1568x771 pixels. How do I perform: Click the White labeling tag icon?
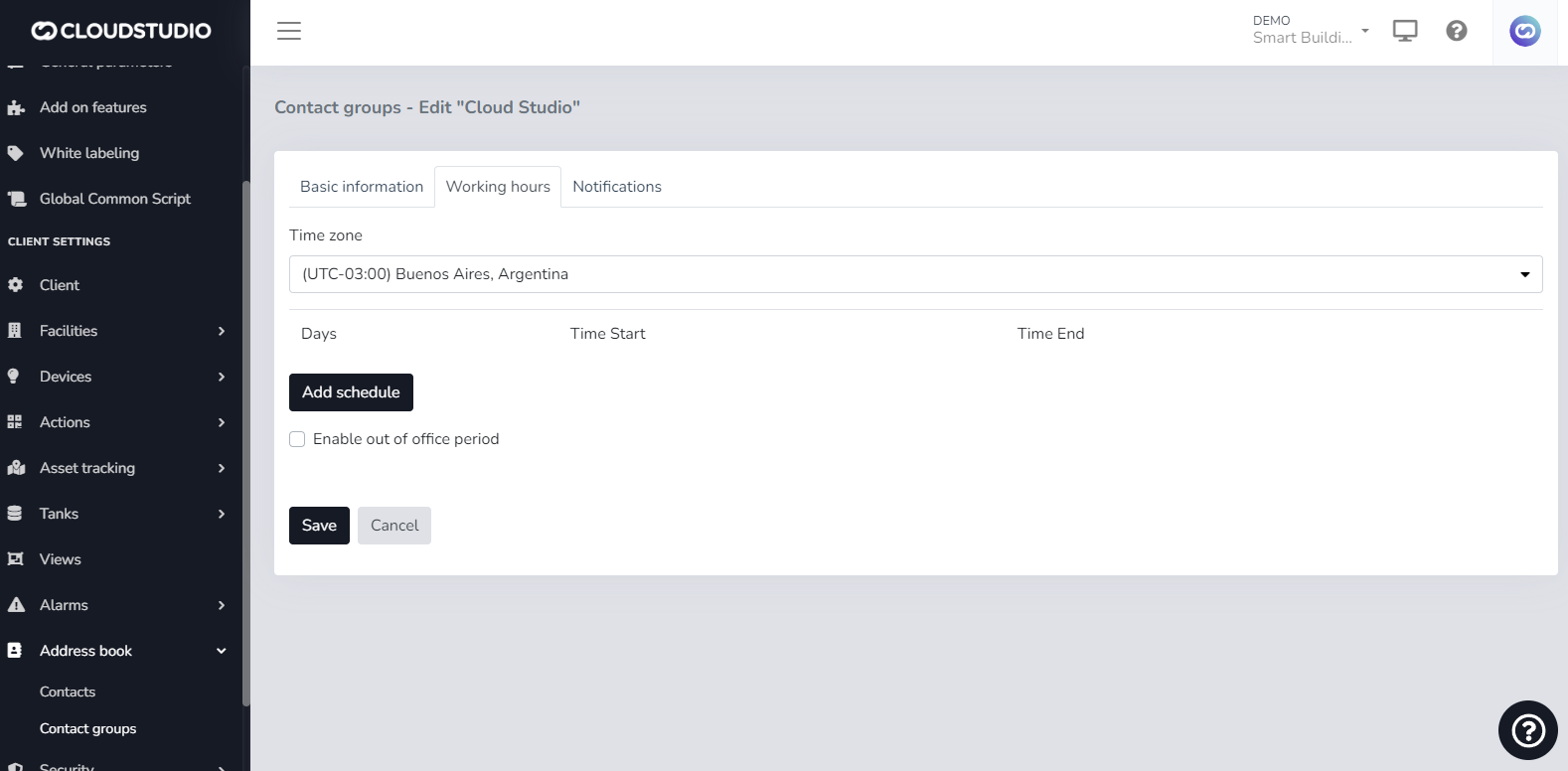(16, 153)
